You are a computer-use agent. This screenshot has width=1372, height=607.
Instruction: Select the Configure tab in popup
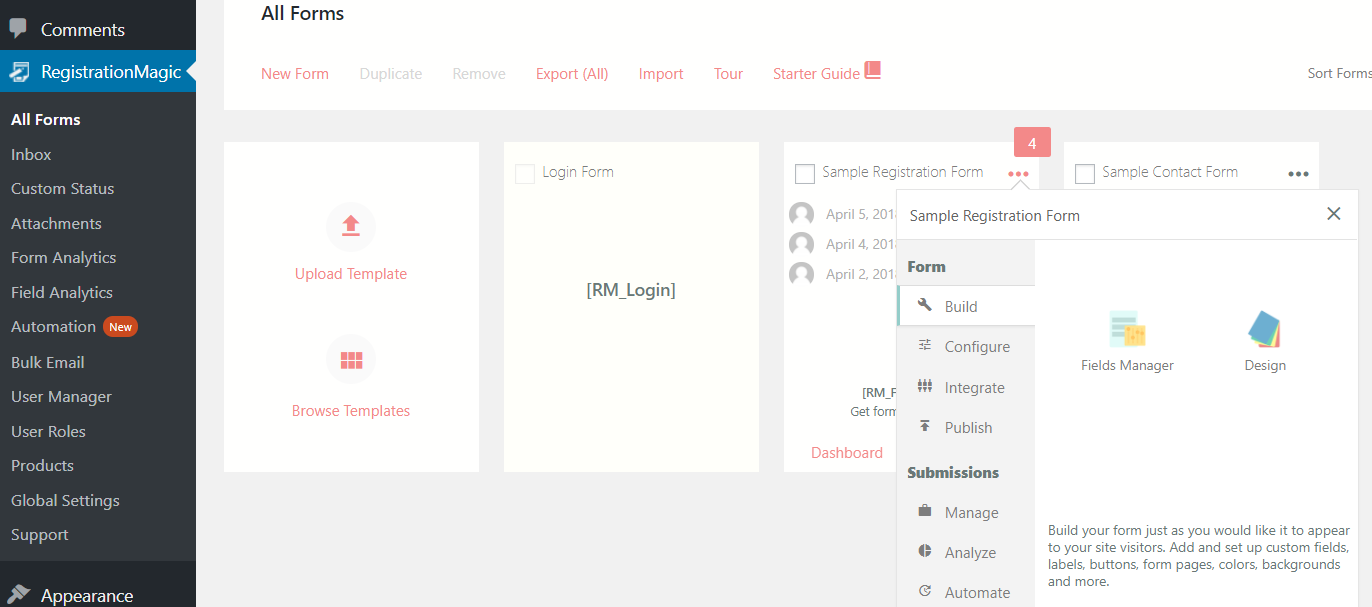pyautogui.click(x=966, y=346)
